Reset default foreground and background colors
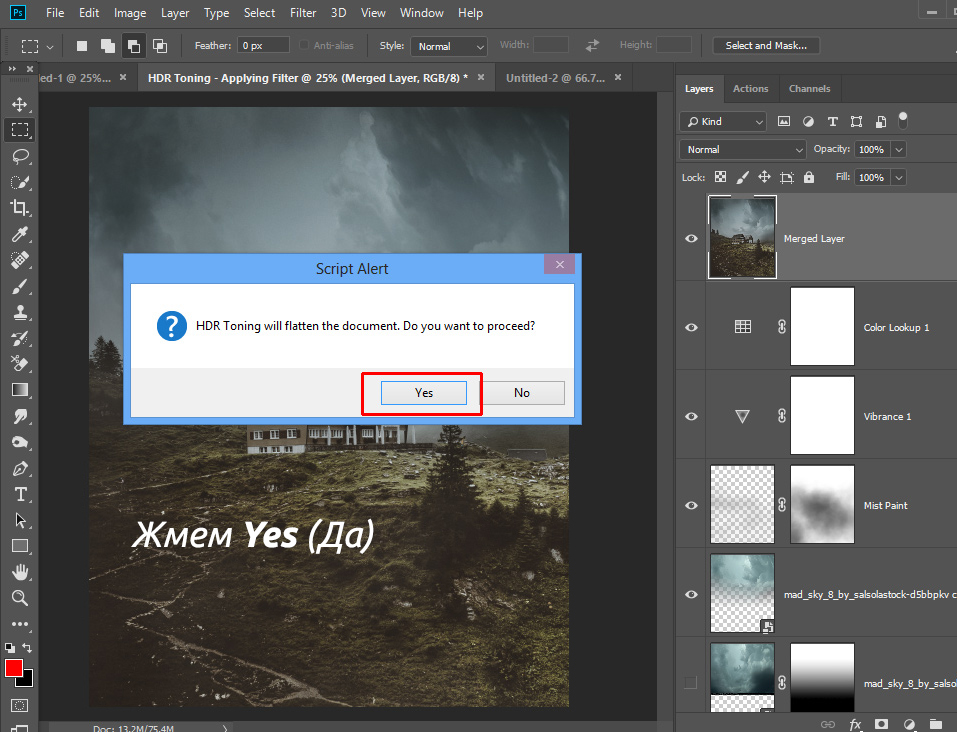957x732 pixels. pos(10,648)
